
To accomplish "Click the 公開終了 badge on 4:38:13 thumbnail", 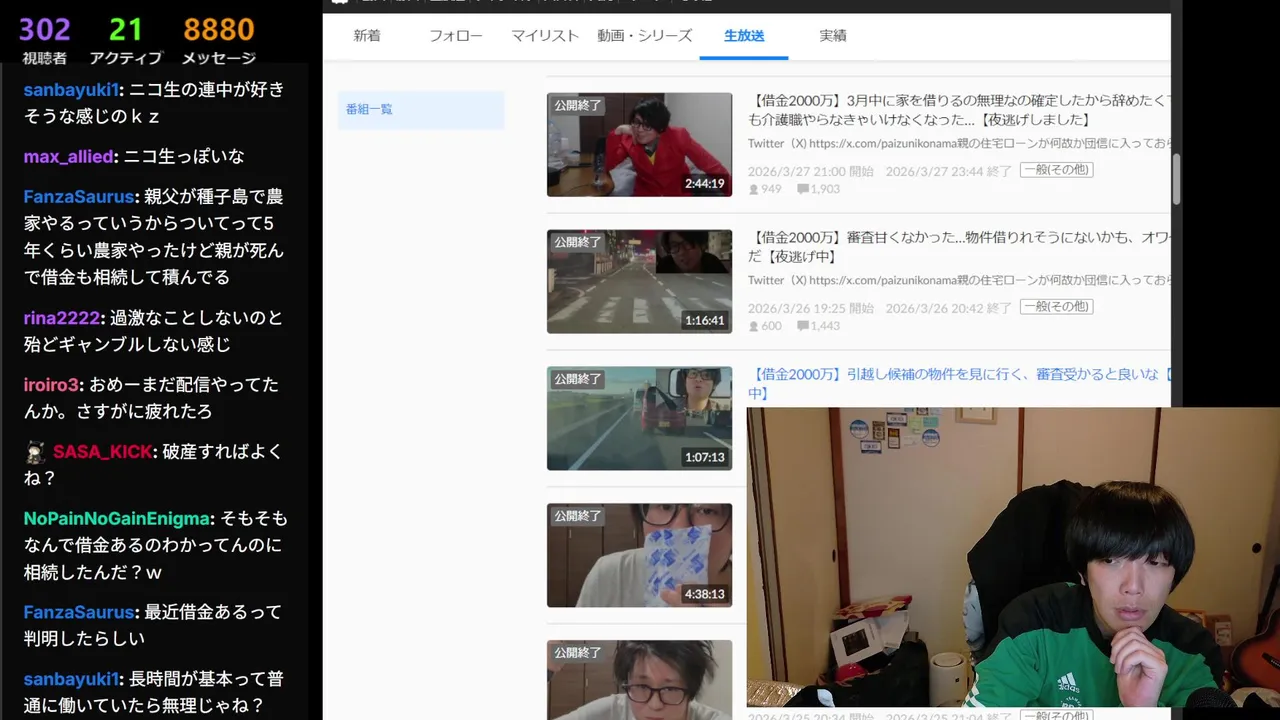I will [578, 516].
